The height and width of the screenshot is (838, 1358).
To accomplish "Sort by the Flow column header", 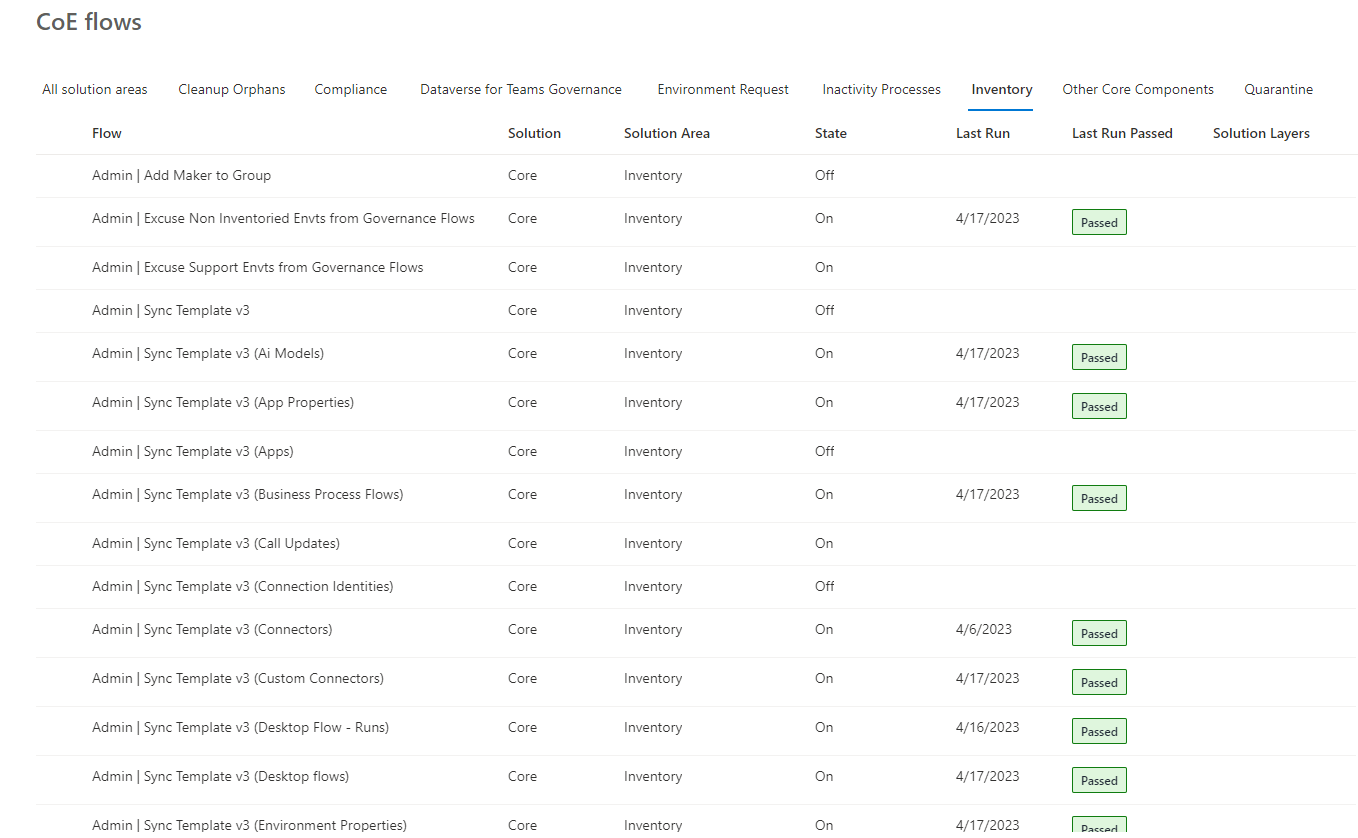I will [x=106, y=133].
